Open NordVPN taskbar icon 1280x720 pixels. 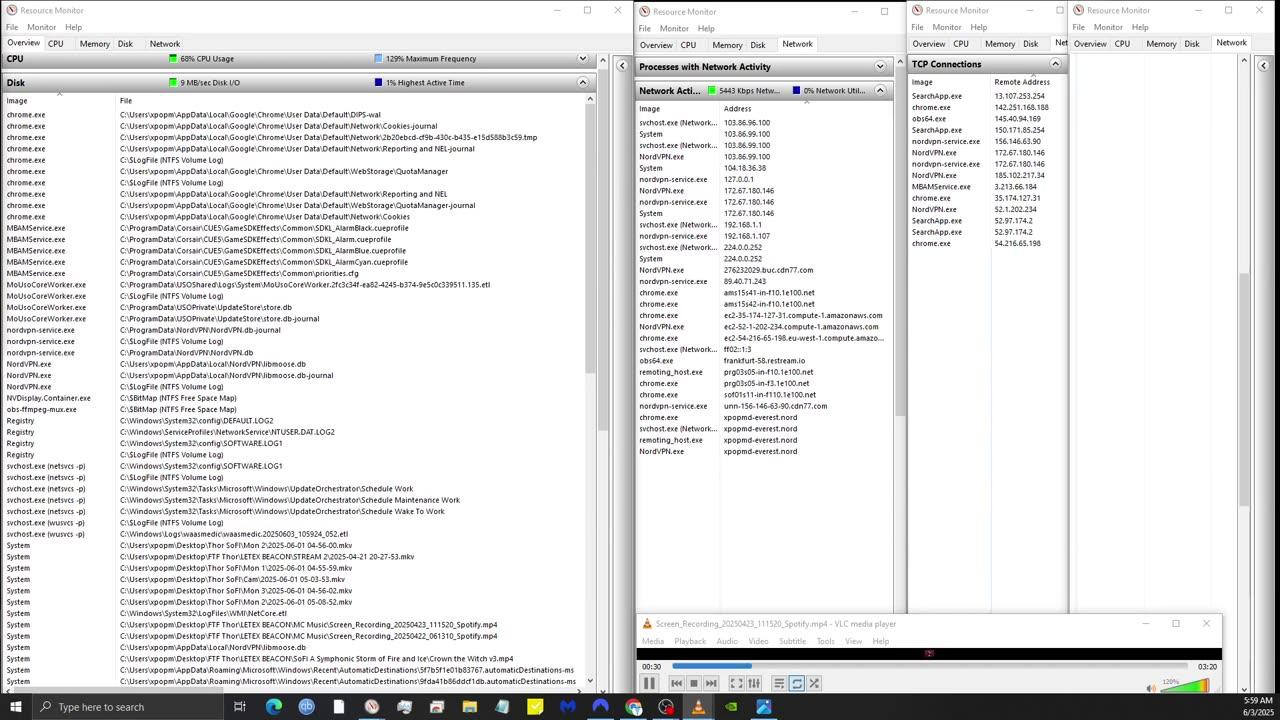click(600, 707)
